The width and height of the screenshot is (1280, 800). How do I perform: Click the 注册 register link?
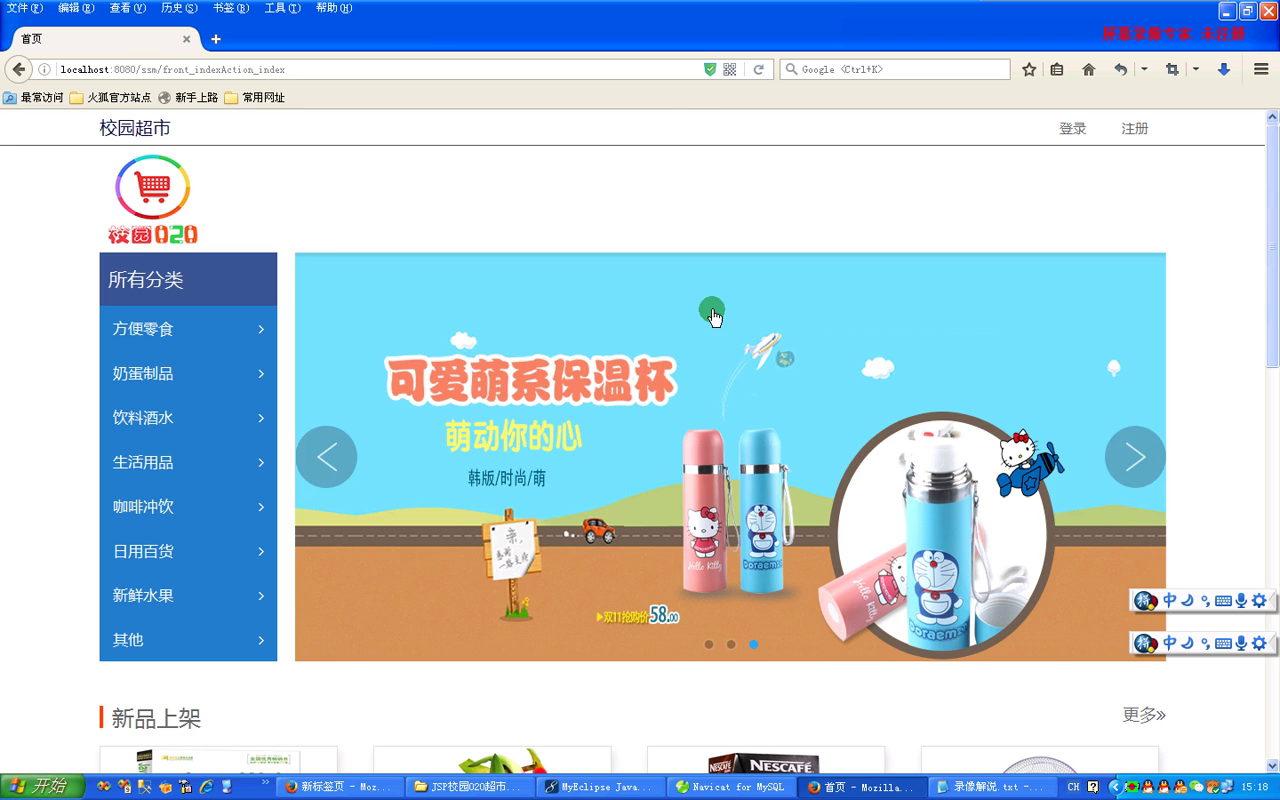tap(1135, 129)
